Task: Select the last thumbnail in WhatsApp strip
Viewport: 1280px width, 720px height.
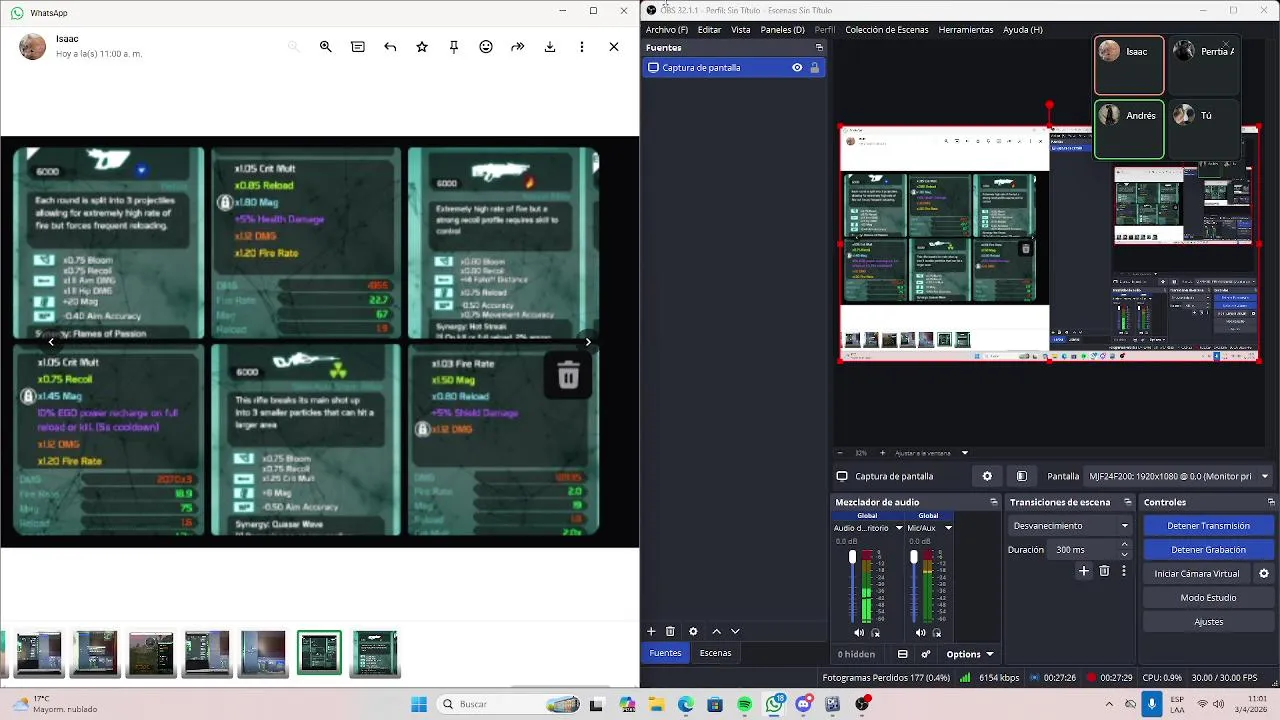Action: [375, 653]
